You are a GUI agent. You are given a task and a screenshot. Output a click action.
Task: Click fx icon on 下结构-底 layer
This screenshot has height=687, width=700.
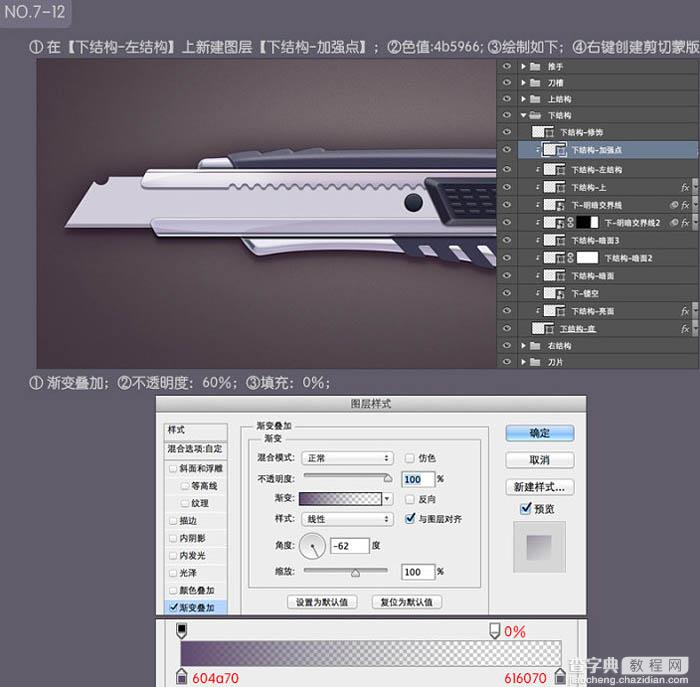click(x=685, y=329)
